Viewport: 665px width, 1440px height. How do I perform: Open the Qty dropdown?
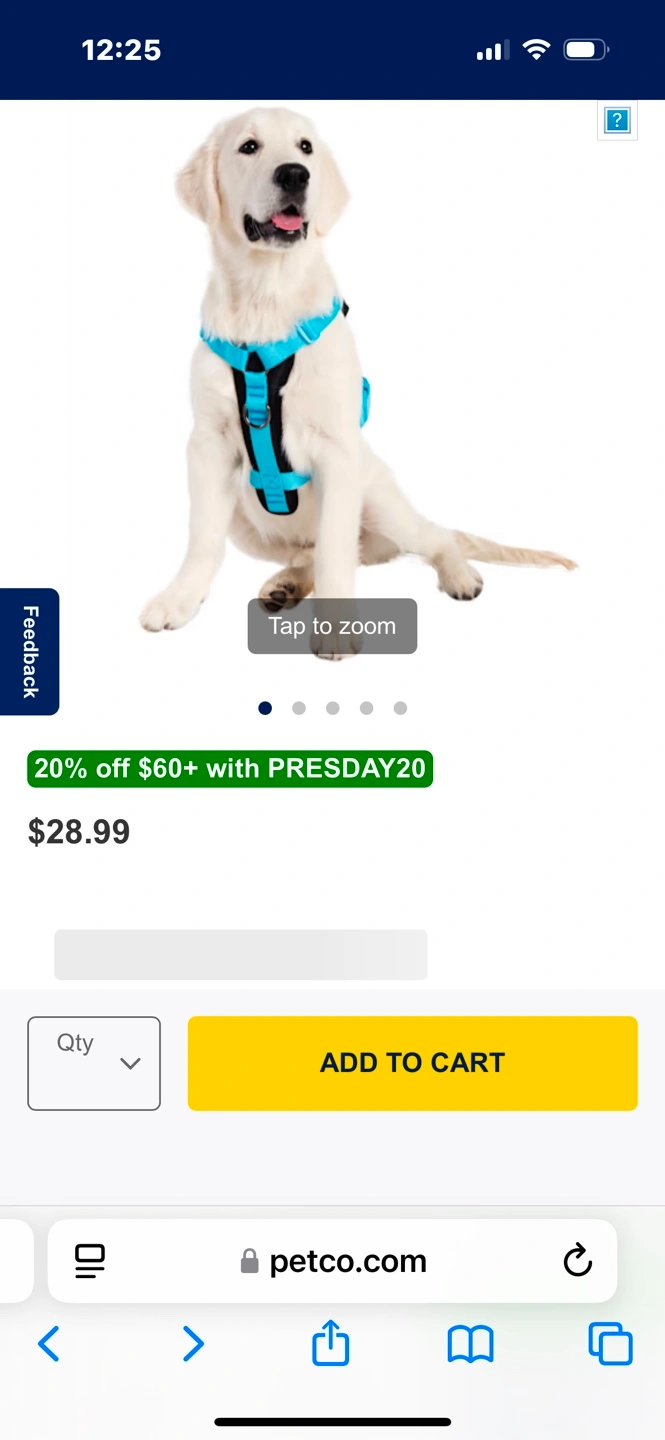pyautogui.click(x=94, y=1063)
